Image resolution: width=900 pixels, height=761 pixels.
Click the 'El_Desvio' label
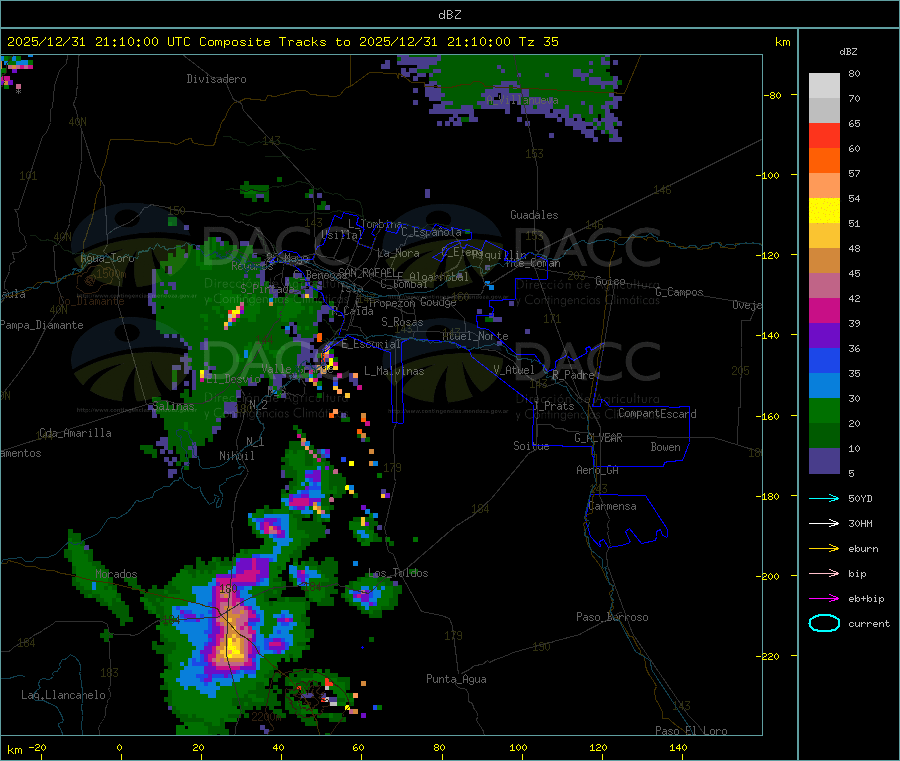point(234,379)
